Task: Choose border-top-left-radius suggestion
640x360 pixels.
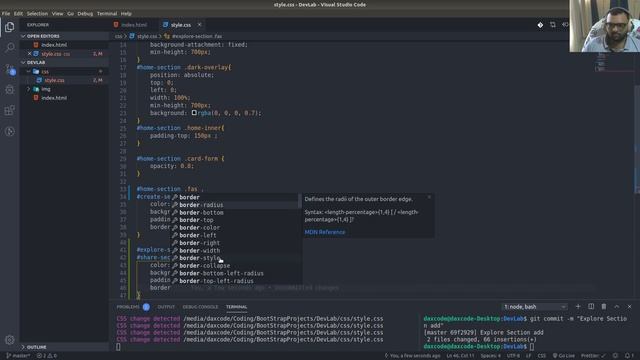Action: [x=236, y=281]
